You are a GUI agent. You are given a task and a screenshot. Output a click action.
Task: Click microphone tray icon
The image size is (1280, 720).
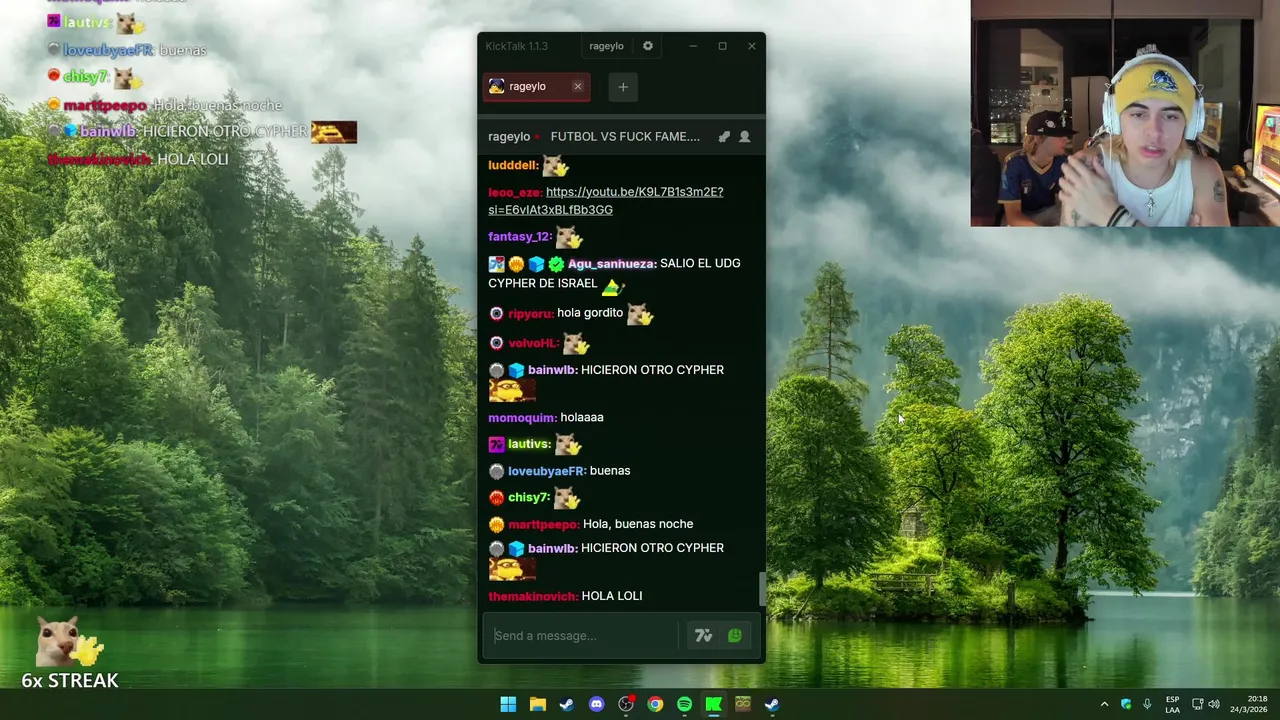[x=1147, y=704]
